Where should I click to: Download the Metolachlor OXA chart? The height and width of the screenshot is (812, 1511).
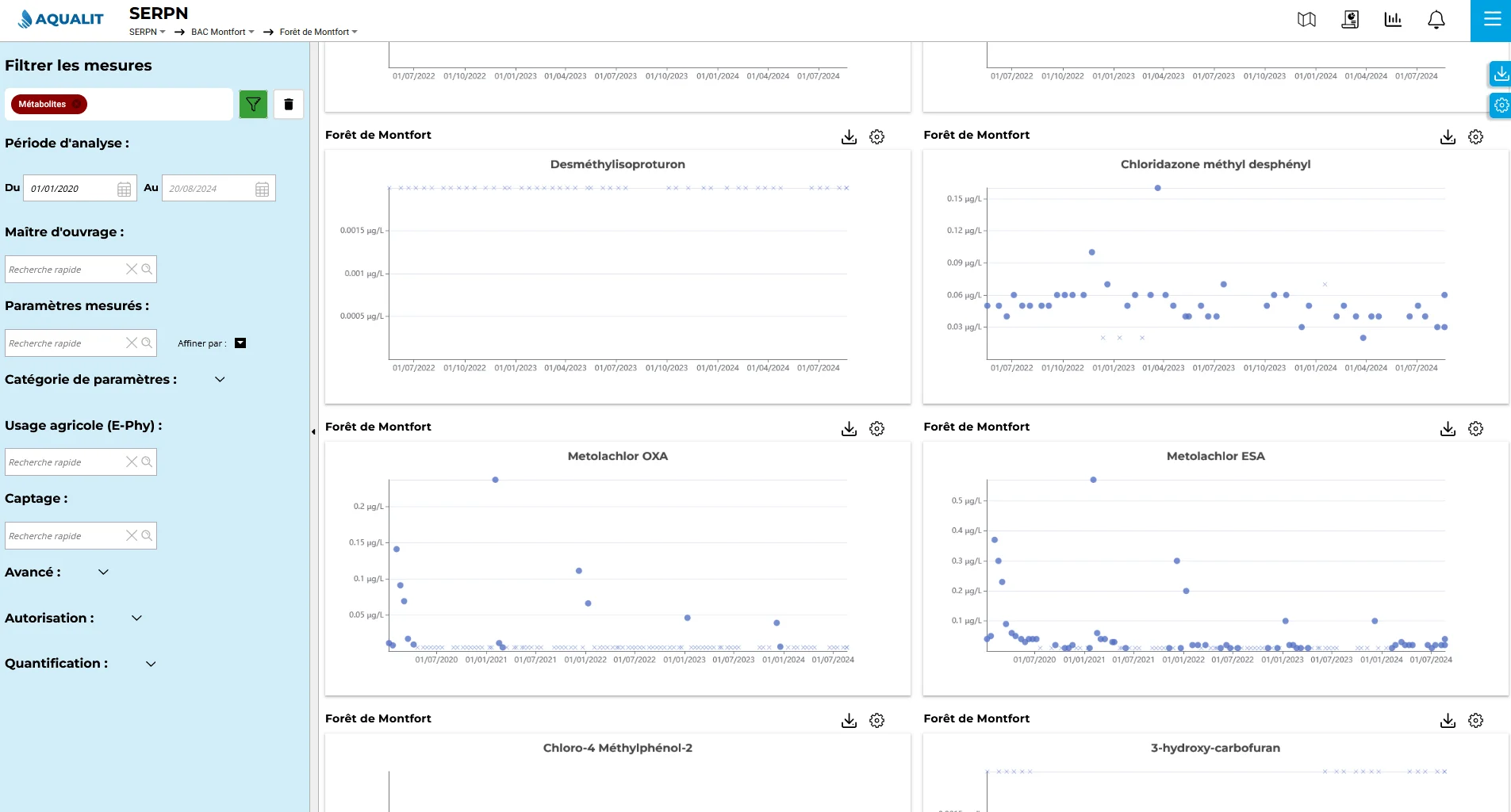point(849,428)
